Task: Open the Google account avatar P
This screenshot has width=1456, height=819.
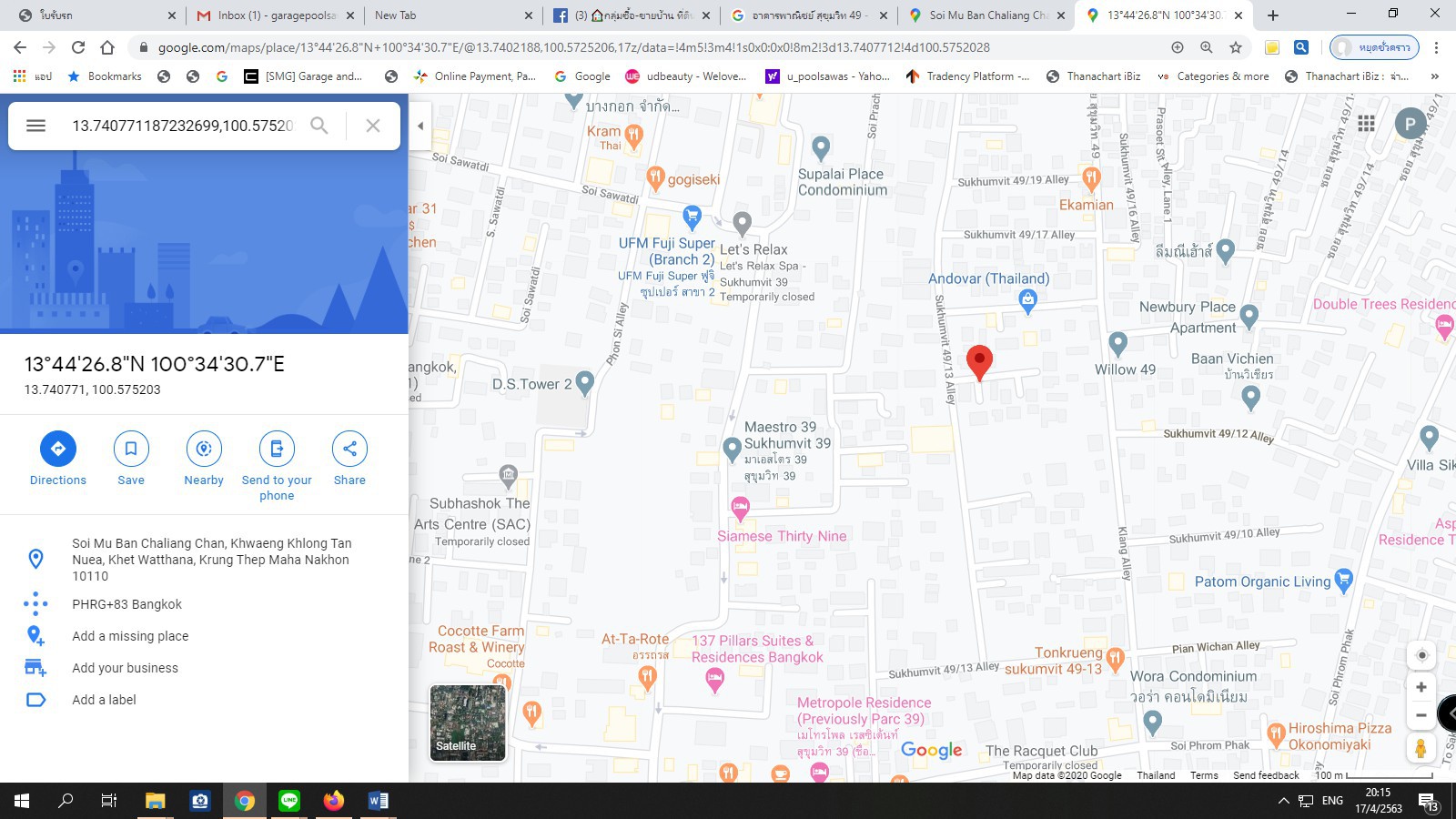Action: (x=1410, y=123)
